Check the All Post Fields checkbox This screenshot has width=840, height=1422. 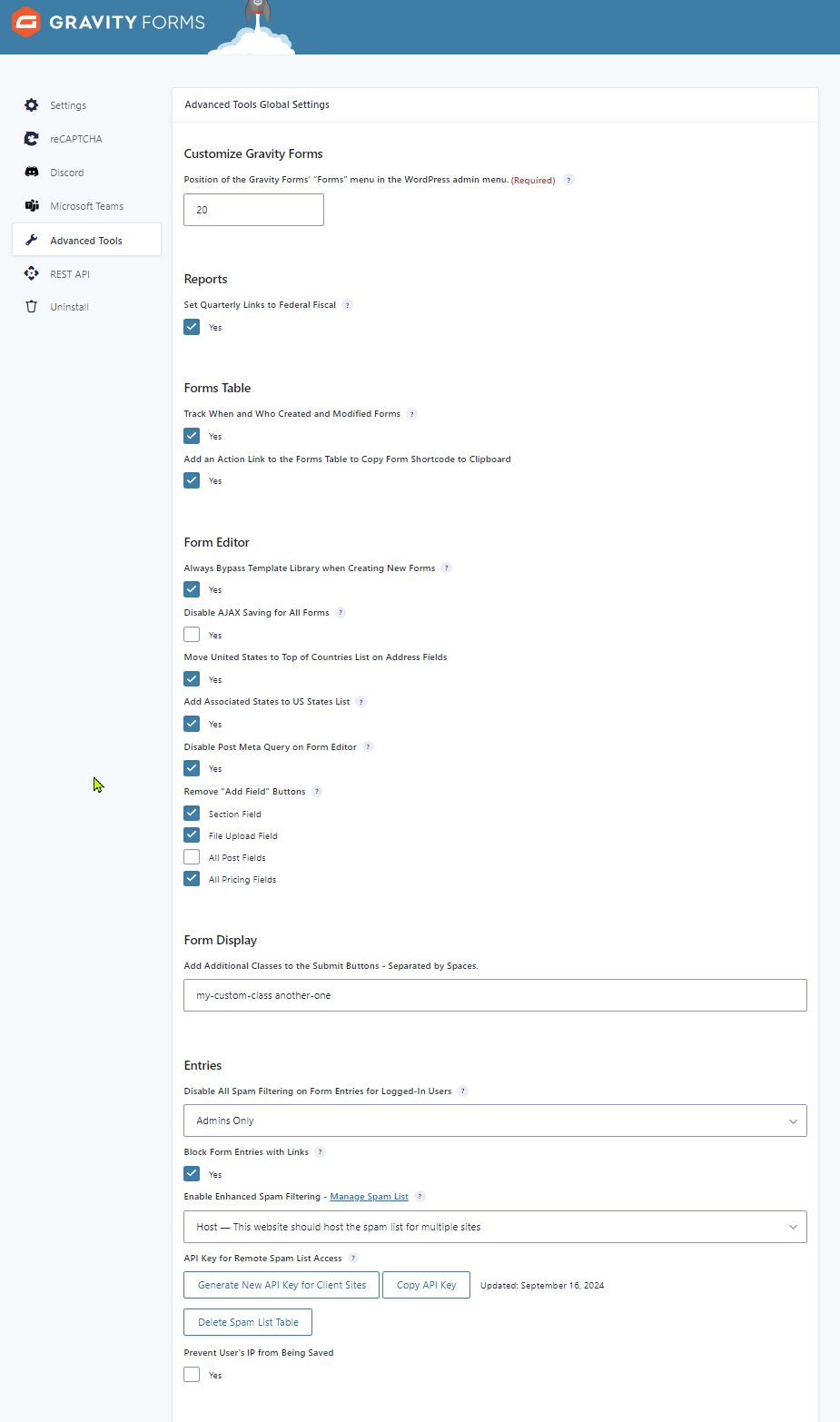point(192,857)
